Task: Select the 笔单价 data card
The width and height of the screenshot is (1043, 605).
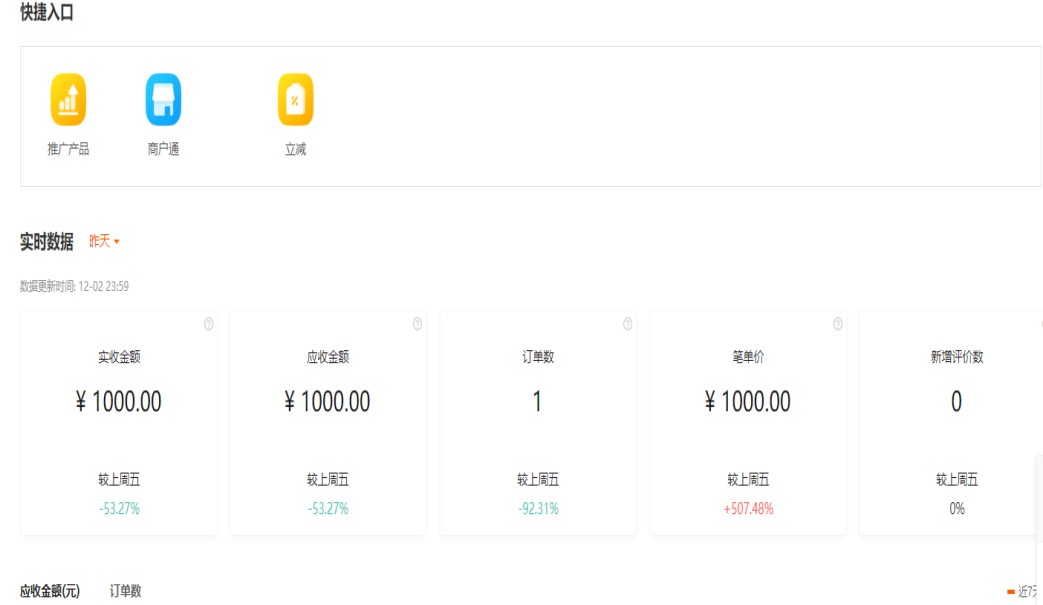Action: [748, 422]
